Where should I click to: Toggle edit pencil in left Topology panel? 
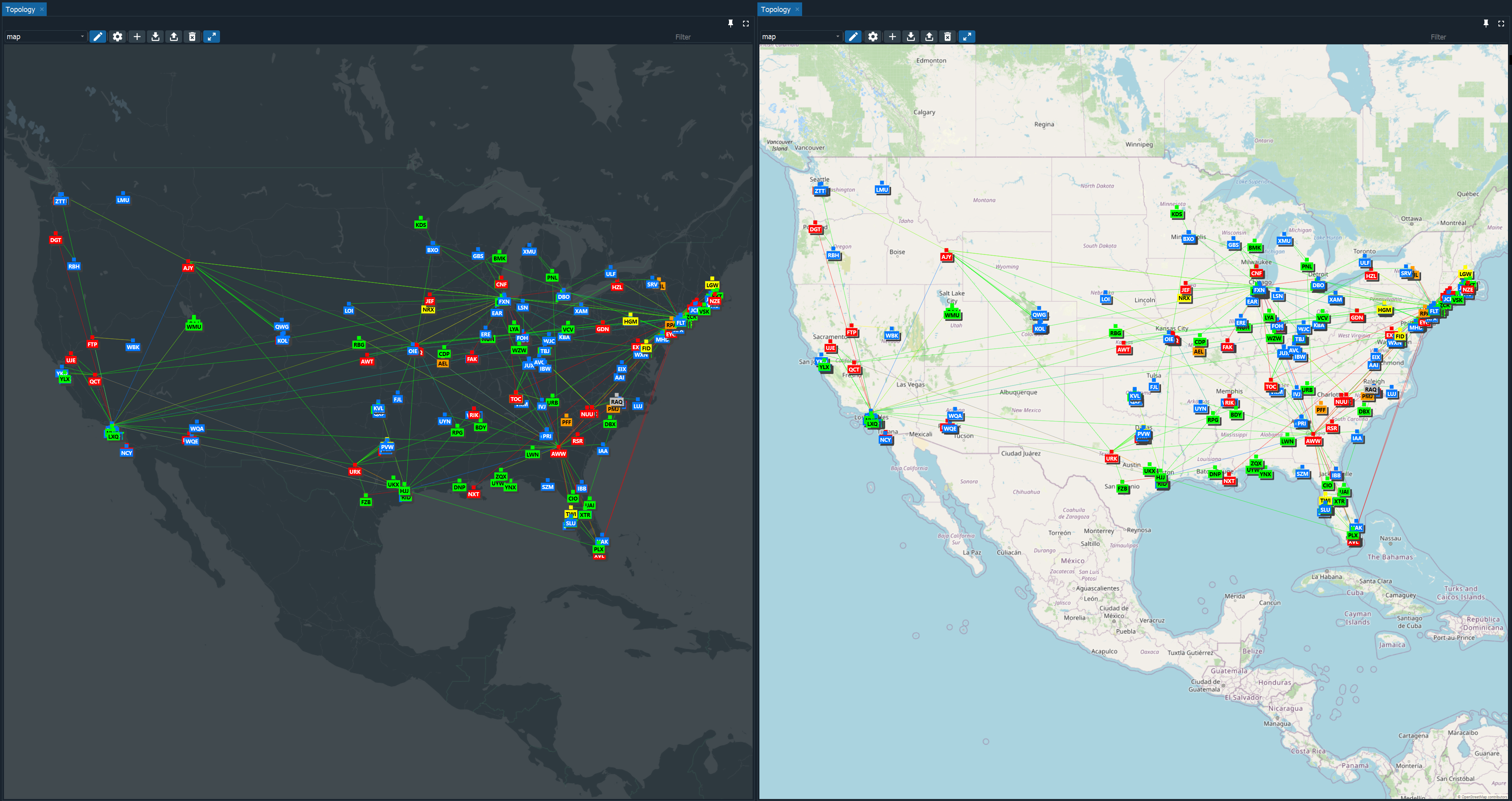tap(98, 36)
